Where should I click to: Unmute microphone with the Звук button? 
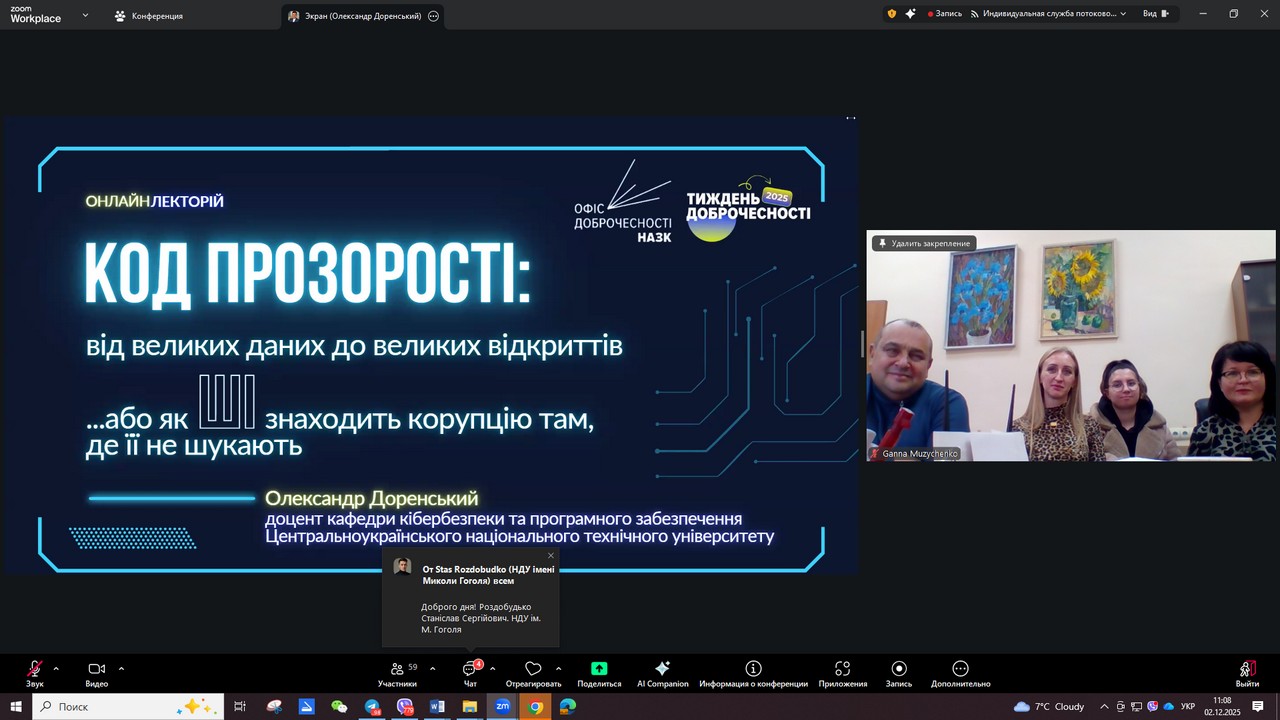(x=35, y=671)
